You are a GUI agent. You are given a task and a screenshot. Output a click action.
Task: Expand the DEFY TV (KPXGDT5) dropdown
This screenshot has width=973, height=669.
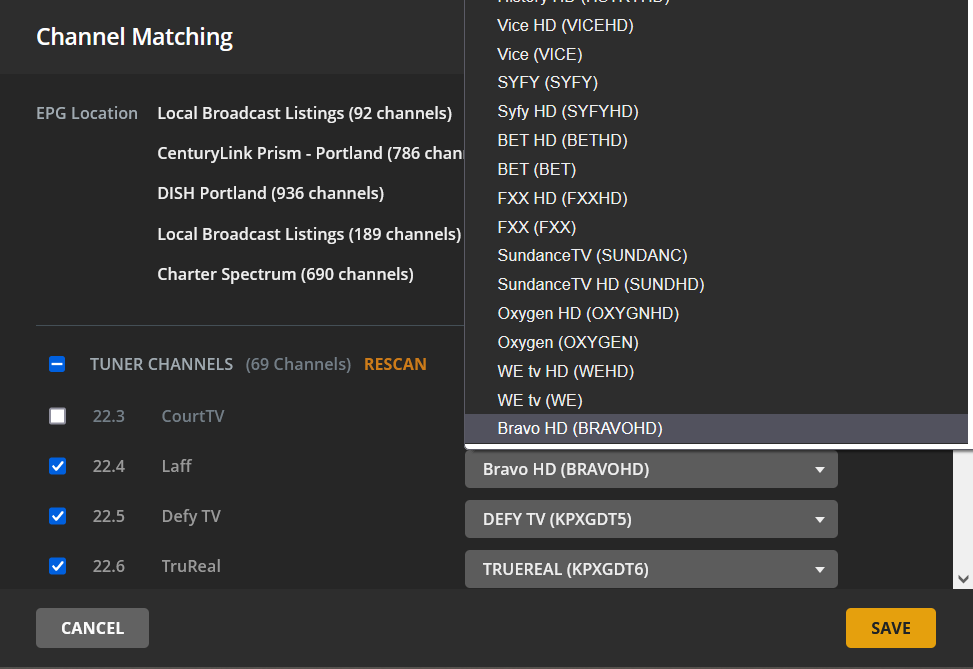click(651, 519)
